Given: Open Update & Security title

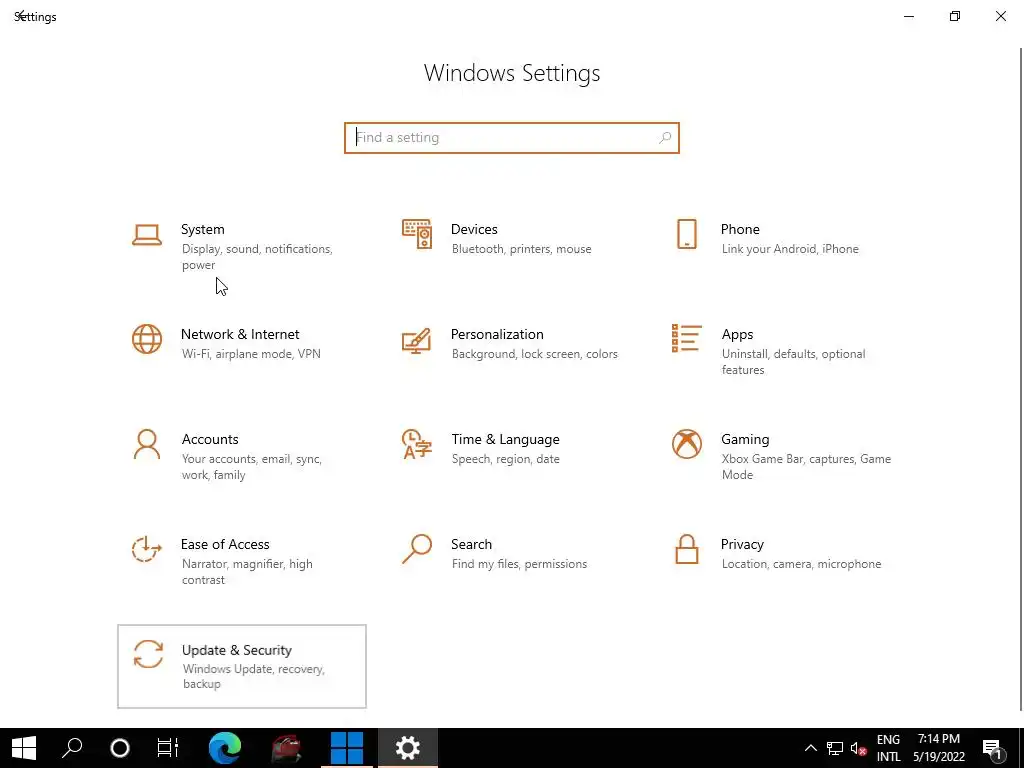Looking at the screenshot, I should coord(236,650).
